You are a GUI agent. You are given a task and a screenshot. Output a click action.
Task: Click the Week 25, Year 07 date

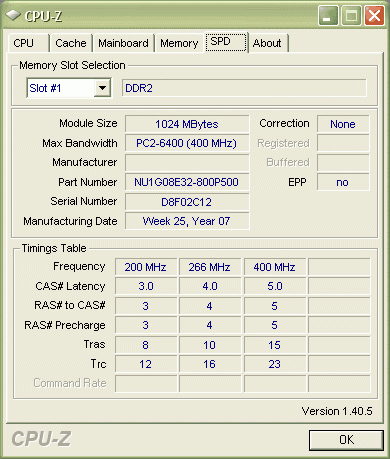(x=187, y=221)
